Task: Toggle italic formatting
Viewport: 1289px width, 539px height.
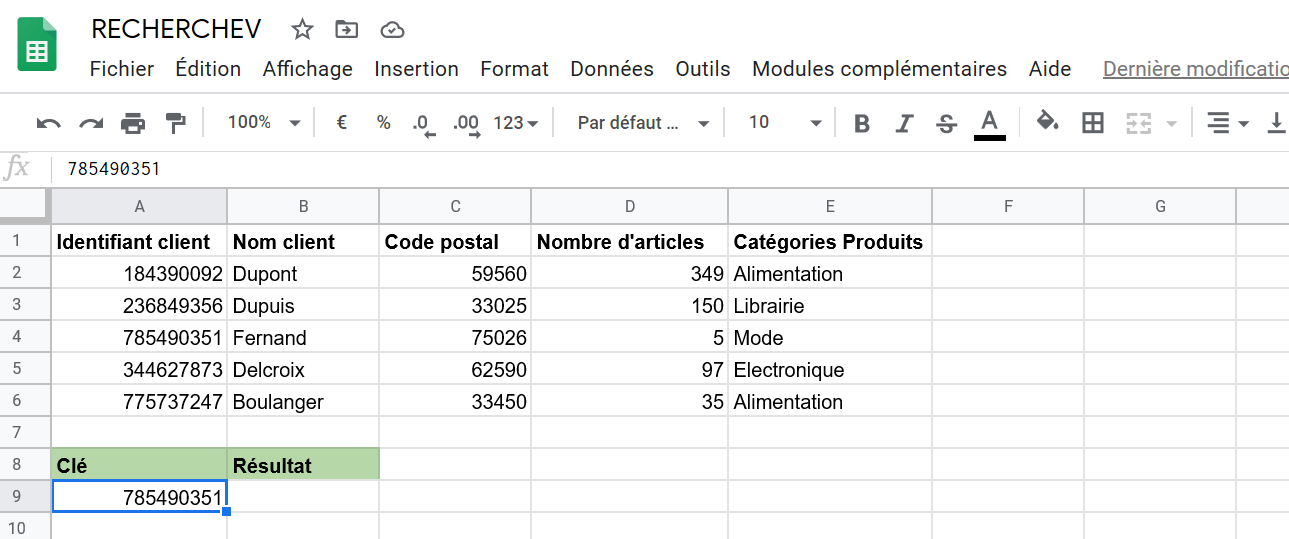Action: pyautogui.click(x=904, y=123)
